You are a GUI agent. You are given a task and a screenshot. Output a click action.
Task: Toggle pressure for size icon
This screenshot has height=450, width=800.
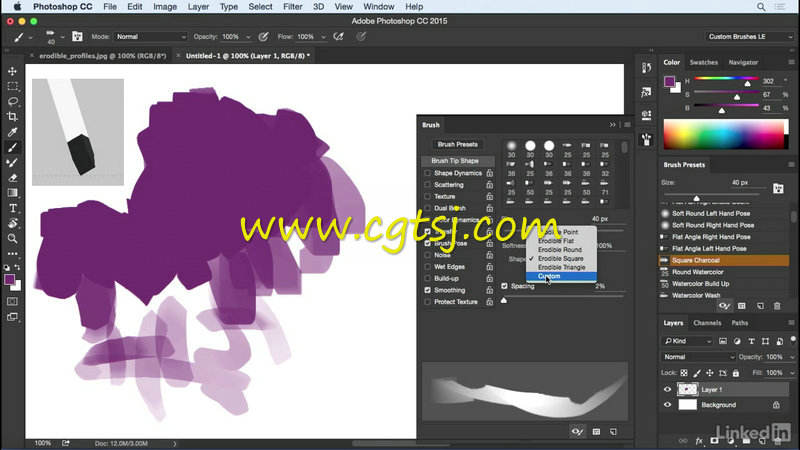point(361,37)
